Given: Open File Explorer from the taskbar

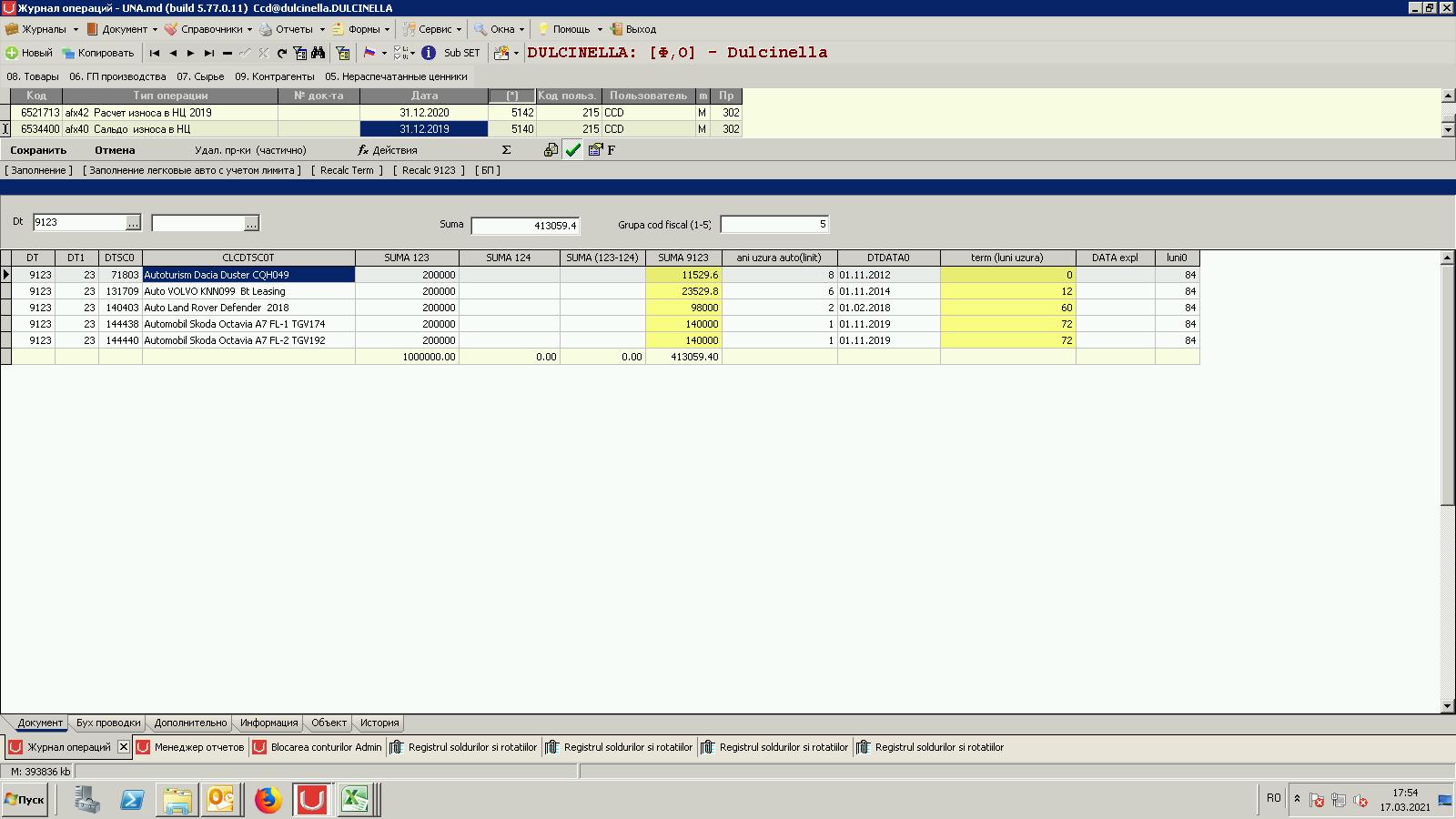Looking at the screenshot, I should coord(177,801).
